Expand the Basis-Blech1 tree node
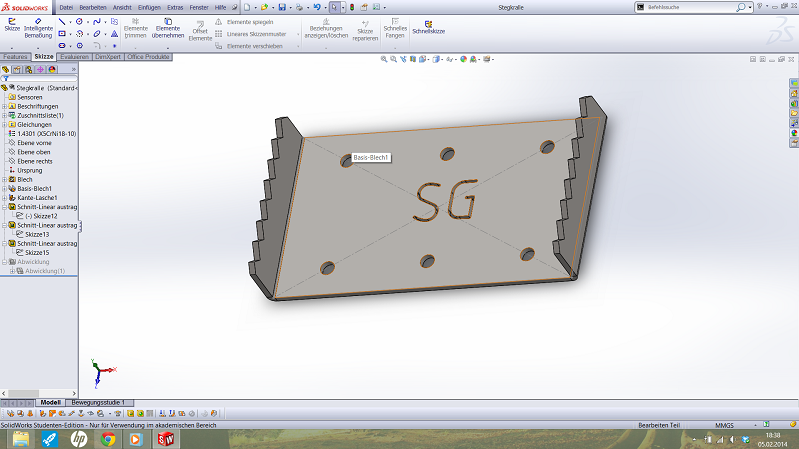 coord(4,188)
